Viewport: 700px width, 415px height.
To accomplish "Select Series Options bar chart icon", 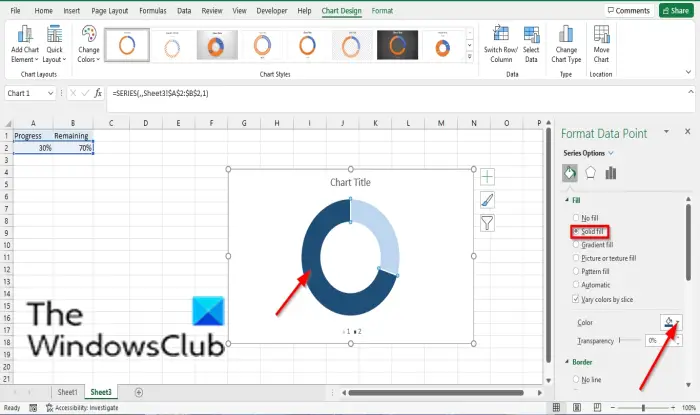I will point(611,173).
